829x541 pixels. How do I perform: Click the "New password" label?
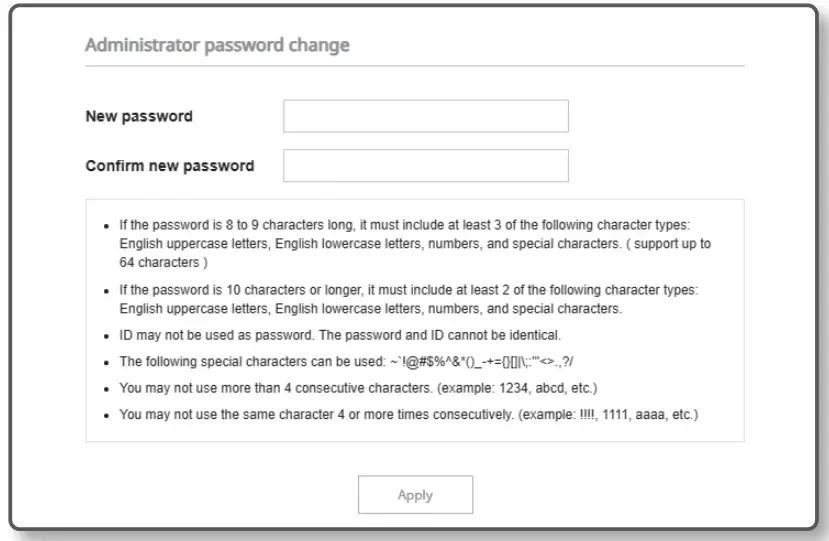click(x=139, y=116)
